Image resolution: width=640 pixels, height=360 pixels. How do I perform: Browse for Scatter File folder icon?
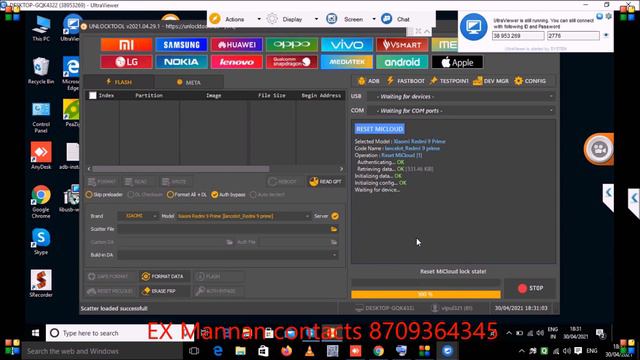(x=334, y=229)
